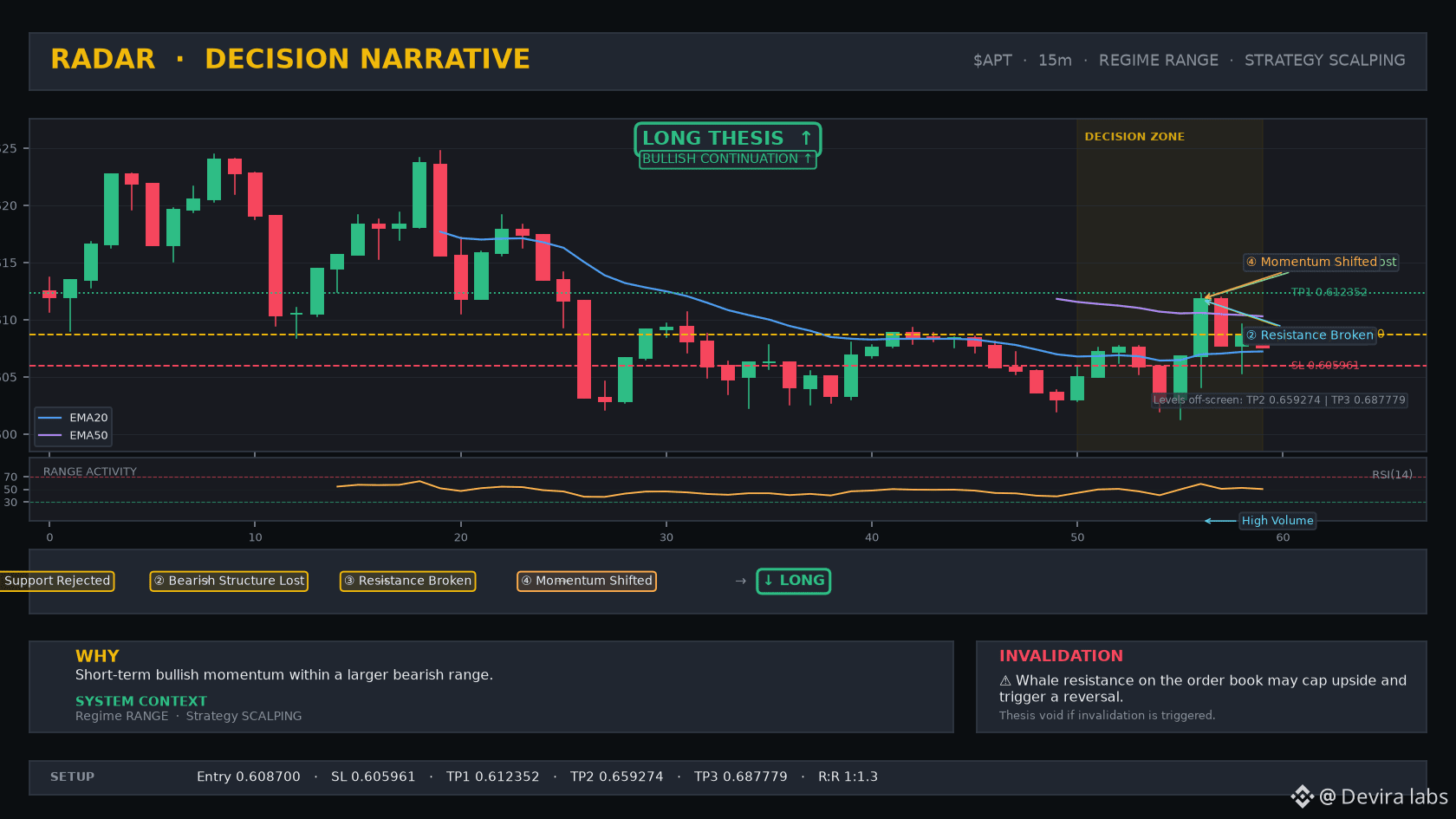Image resolution: width=1456 pixels, height=819 pixels.
Task: Select the ④ Momentum Shifted badge beside LONG arrow
Action: coord(587,581)
